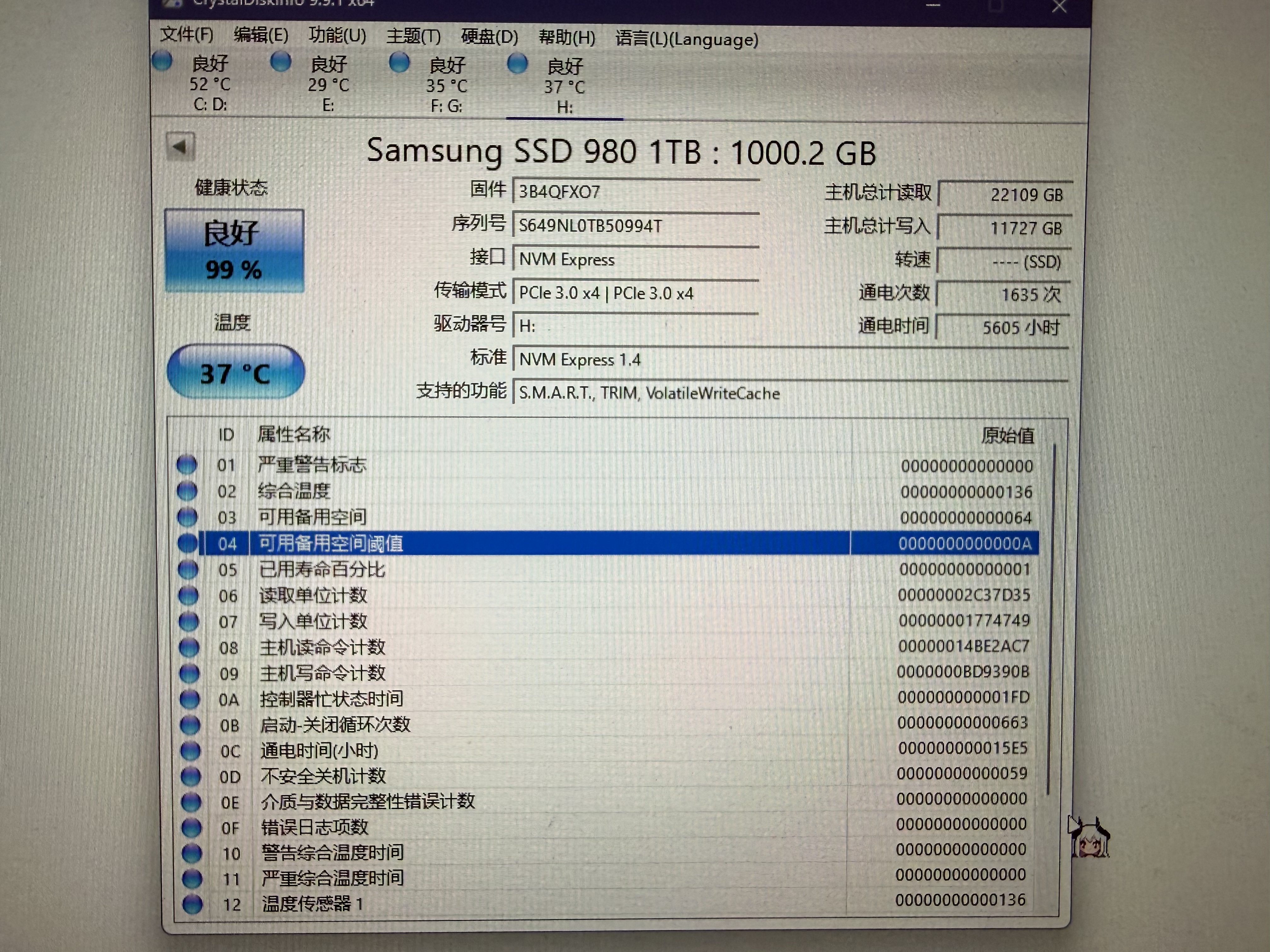The height and width of the screenshot is (952, 1270).
Task: Click the drive letter field H:
Action: point(636,326)
